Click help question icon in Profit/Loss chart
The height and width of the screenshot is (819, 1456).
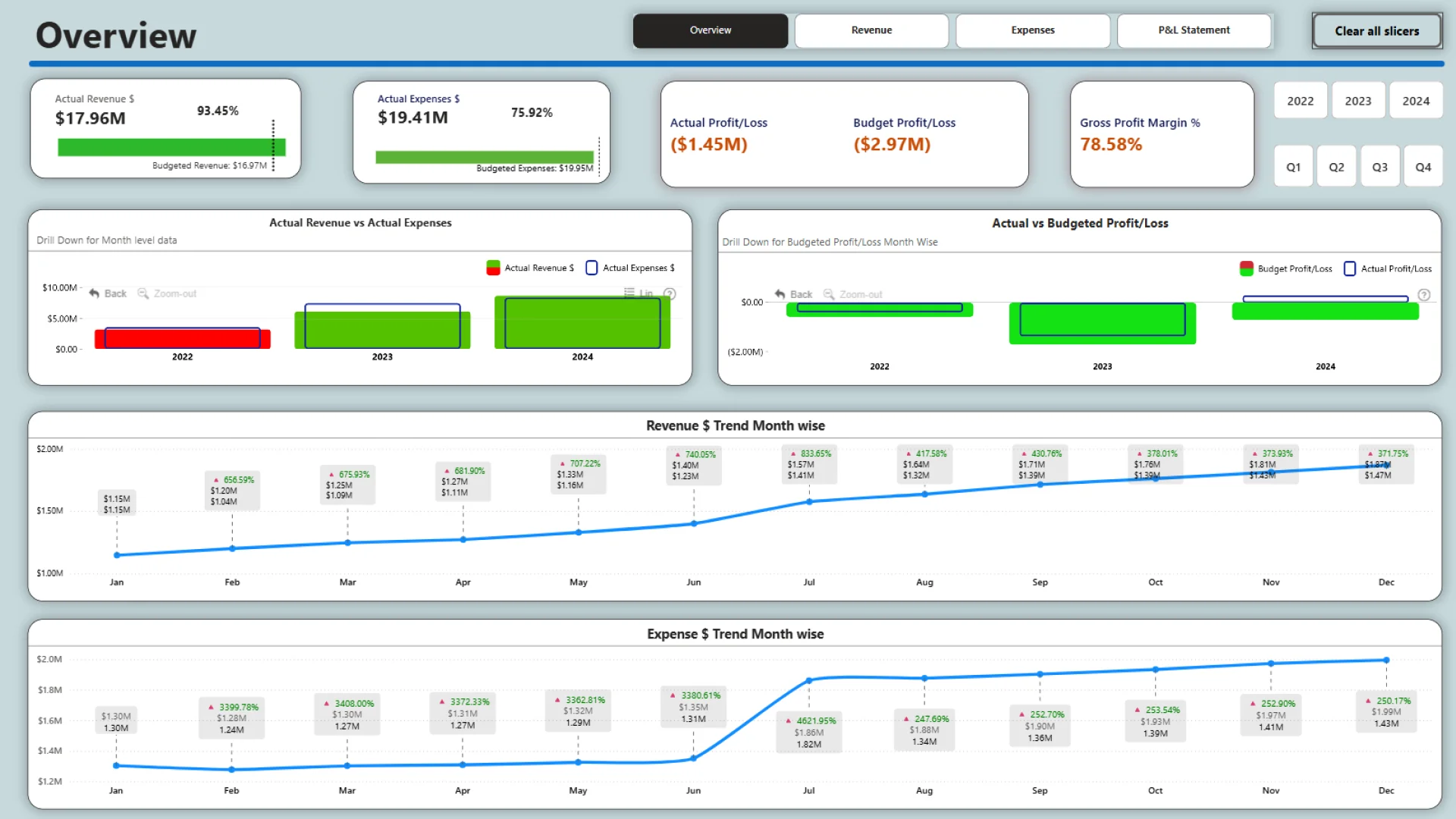1424,295
